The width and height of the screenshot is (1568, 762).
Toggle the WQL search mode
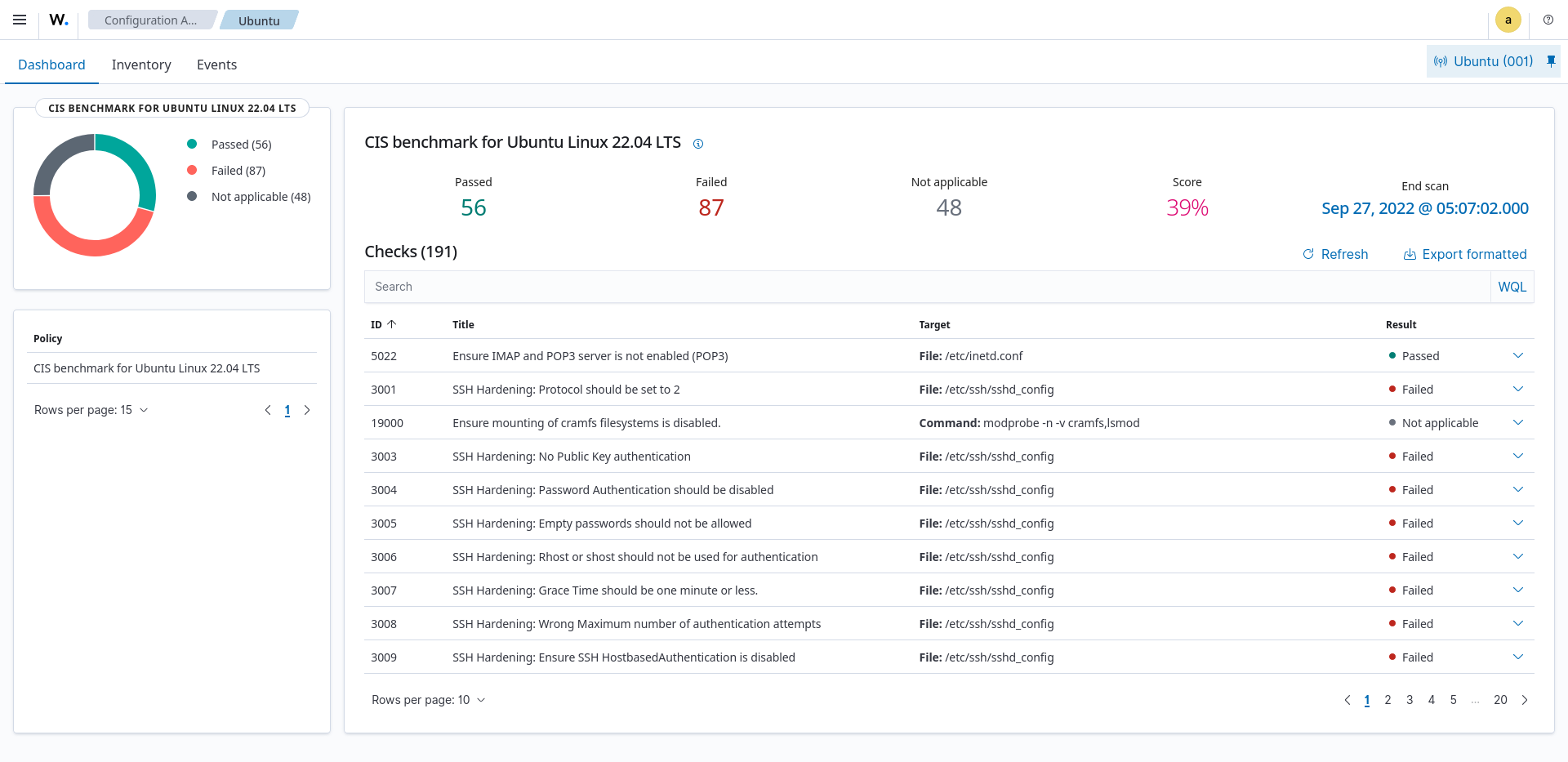pos(1512,287)
